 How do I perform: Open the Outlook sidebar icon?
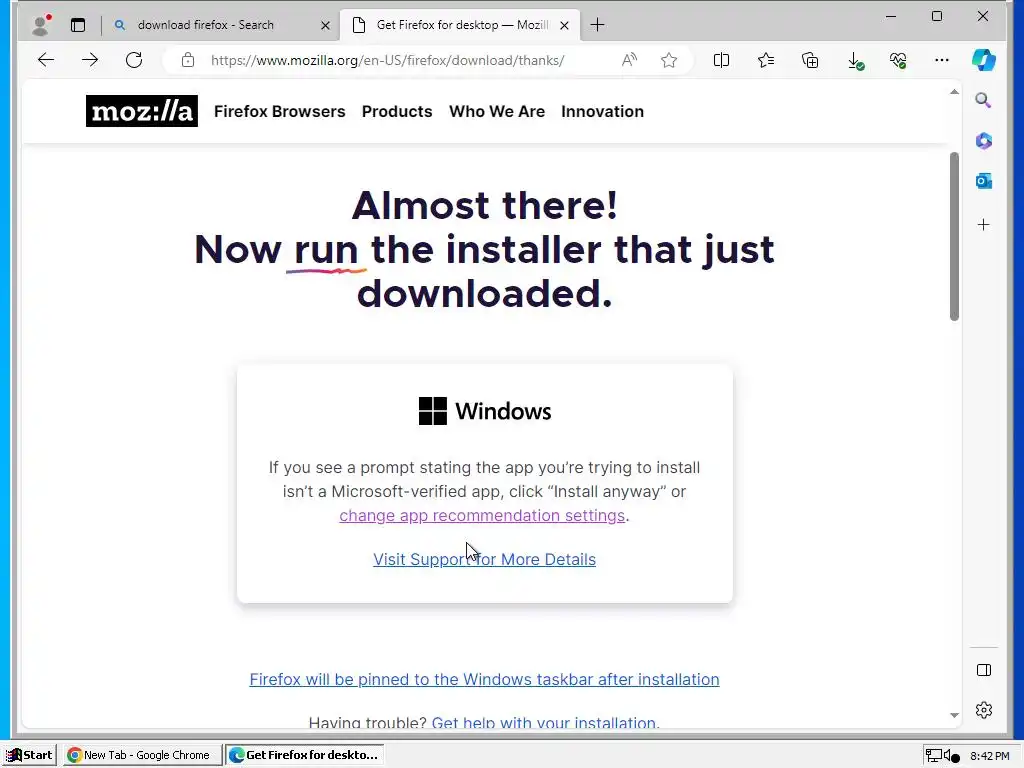[984, 181]
